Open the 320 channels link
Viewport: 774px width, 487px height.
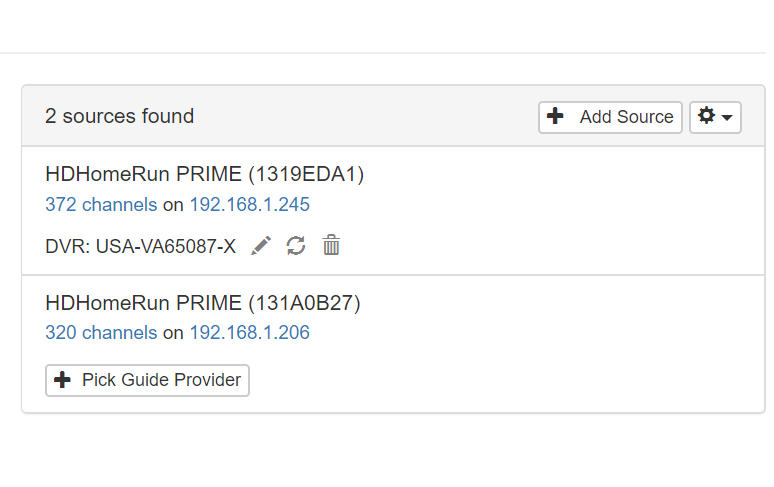click(x=101, y=333)
